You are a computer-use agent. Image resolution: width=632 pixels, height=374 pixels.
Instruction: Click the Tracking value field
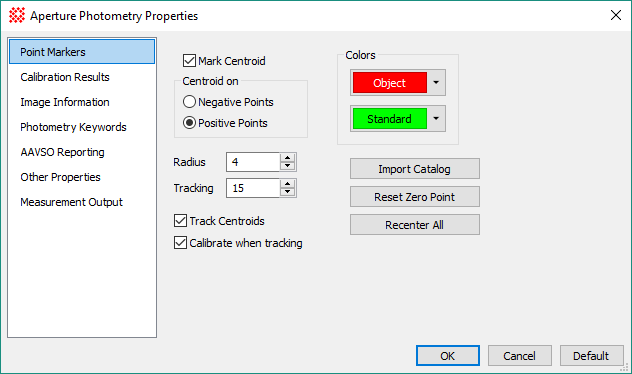click(253, 188)
